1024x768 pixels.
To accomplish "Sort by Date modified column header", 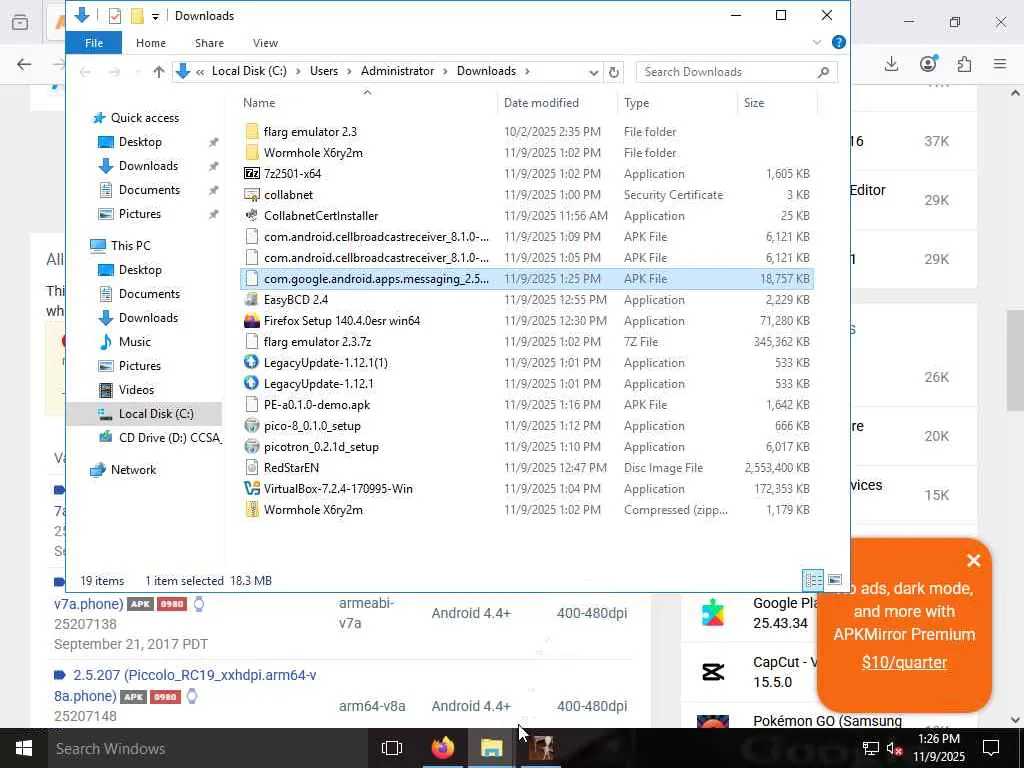I will tap(557, 103).
